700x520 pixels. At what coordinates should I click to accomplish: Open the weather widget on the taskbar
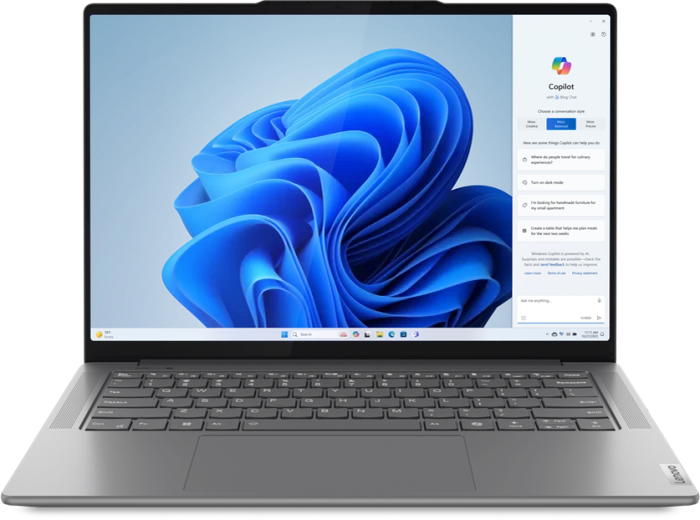click(104, 334)
